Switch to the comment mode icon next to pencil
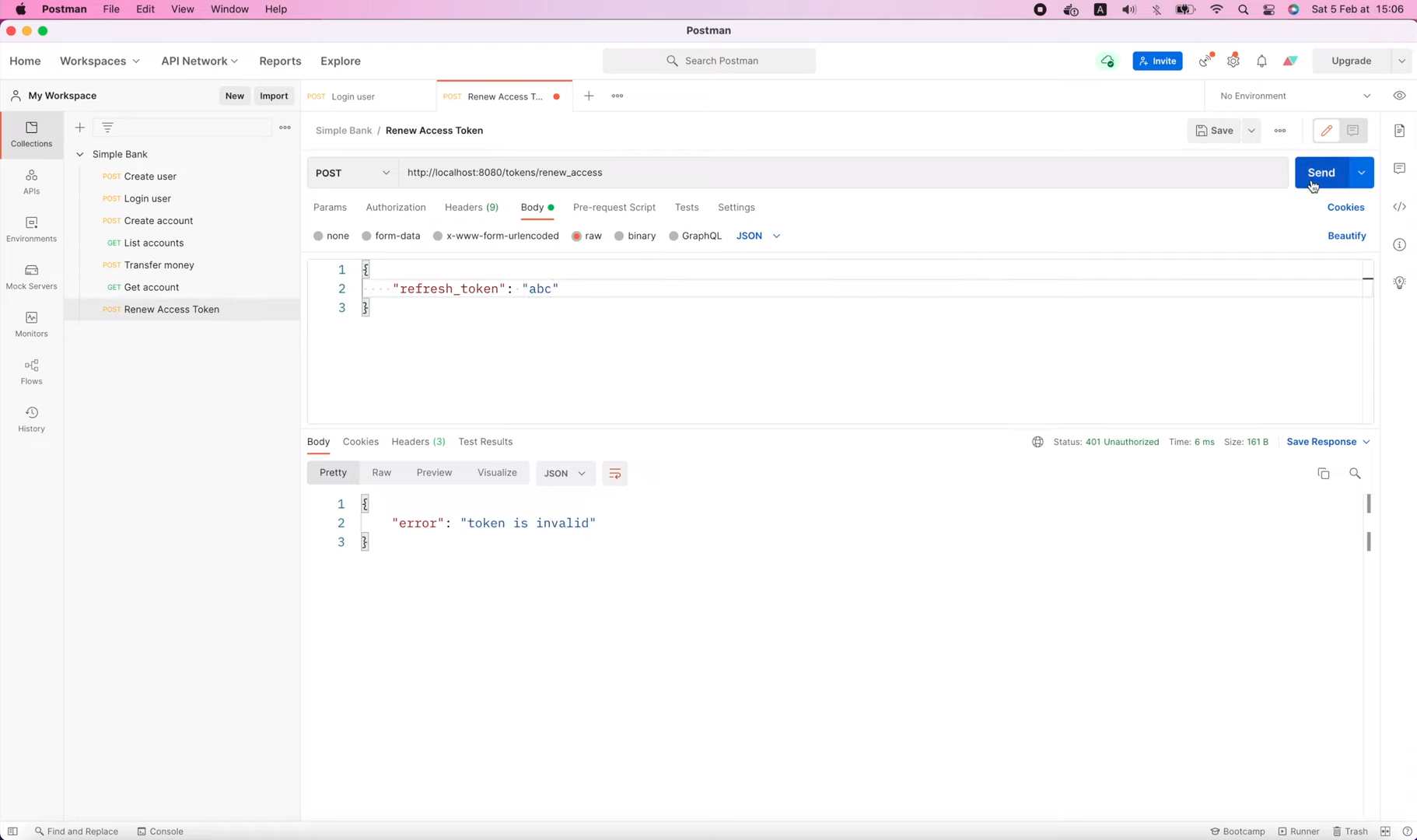Image resolution: width=1417 pixels, height=840 pixels. coord(1352,131)
